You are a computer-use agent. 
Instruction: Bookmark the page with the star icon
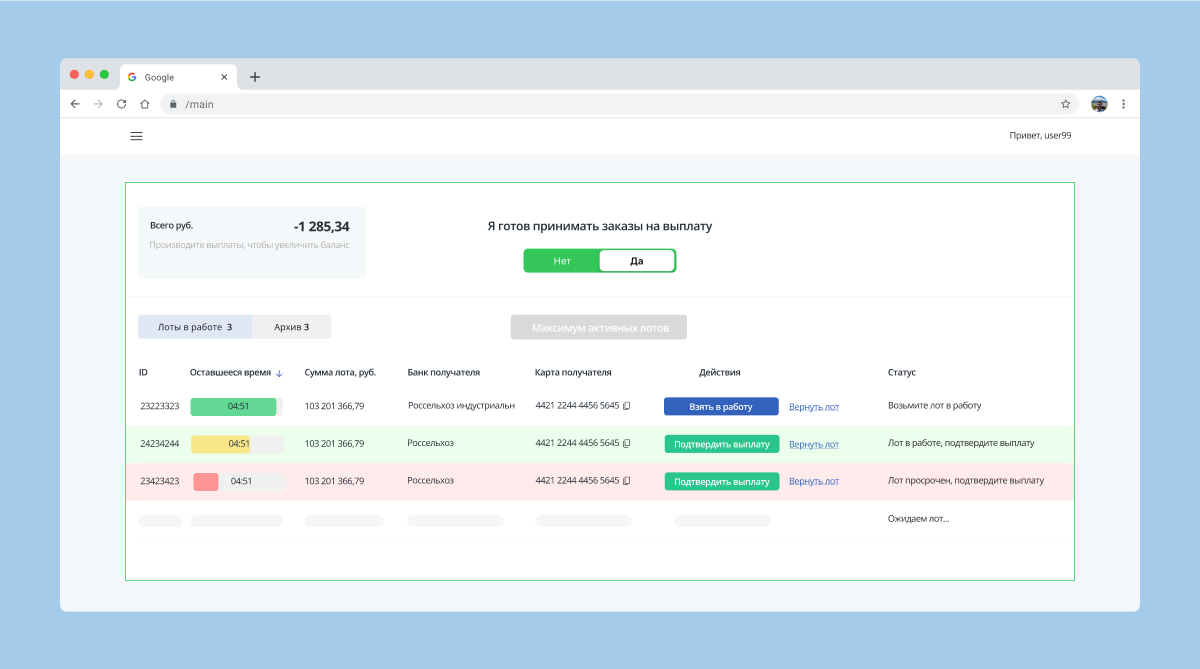point(1065,104)
